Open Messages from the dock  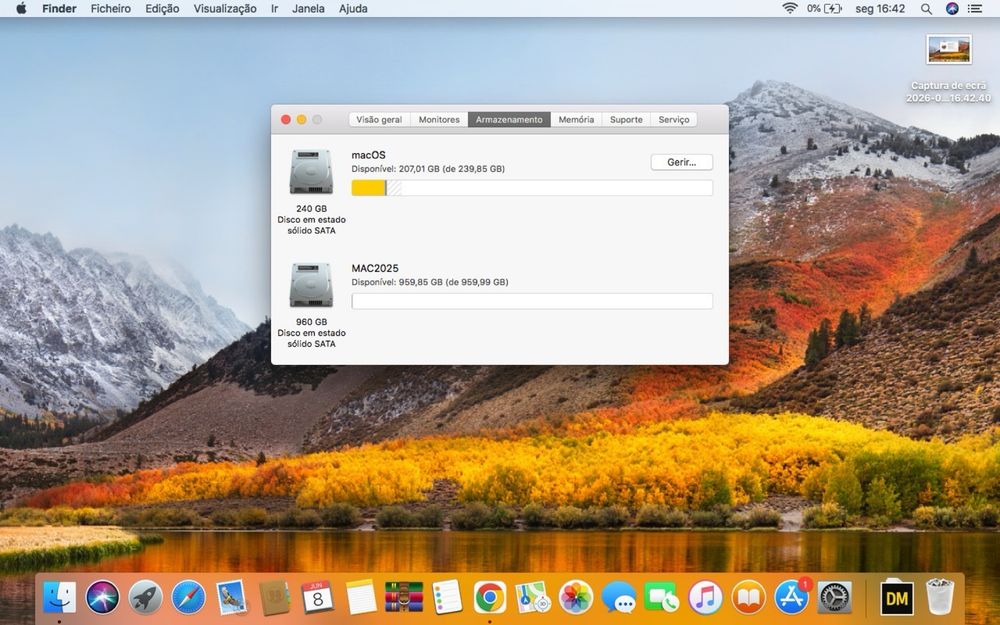619,598
